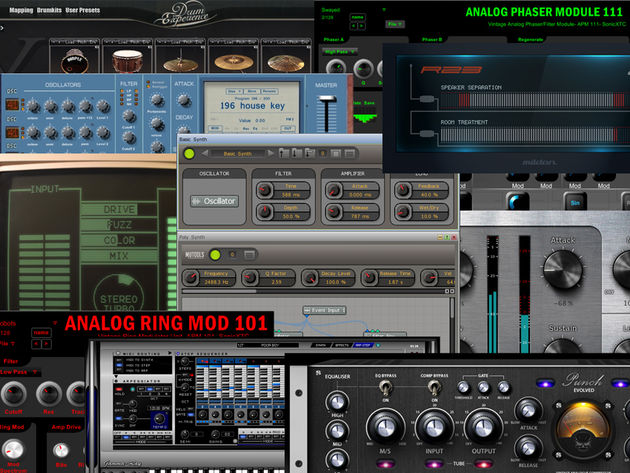
Task: Click the name button in Analog Ring Mod
Action: click(41, 332)
